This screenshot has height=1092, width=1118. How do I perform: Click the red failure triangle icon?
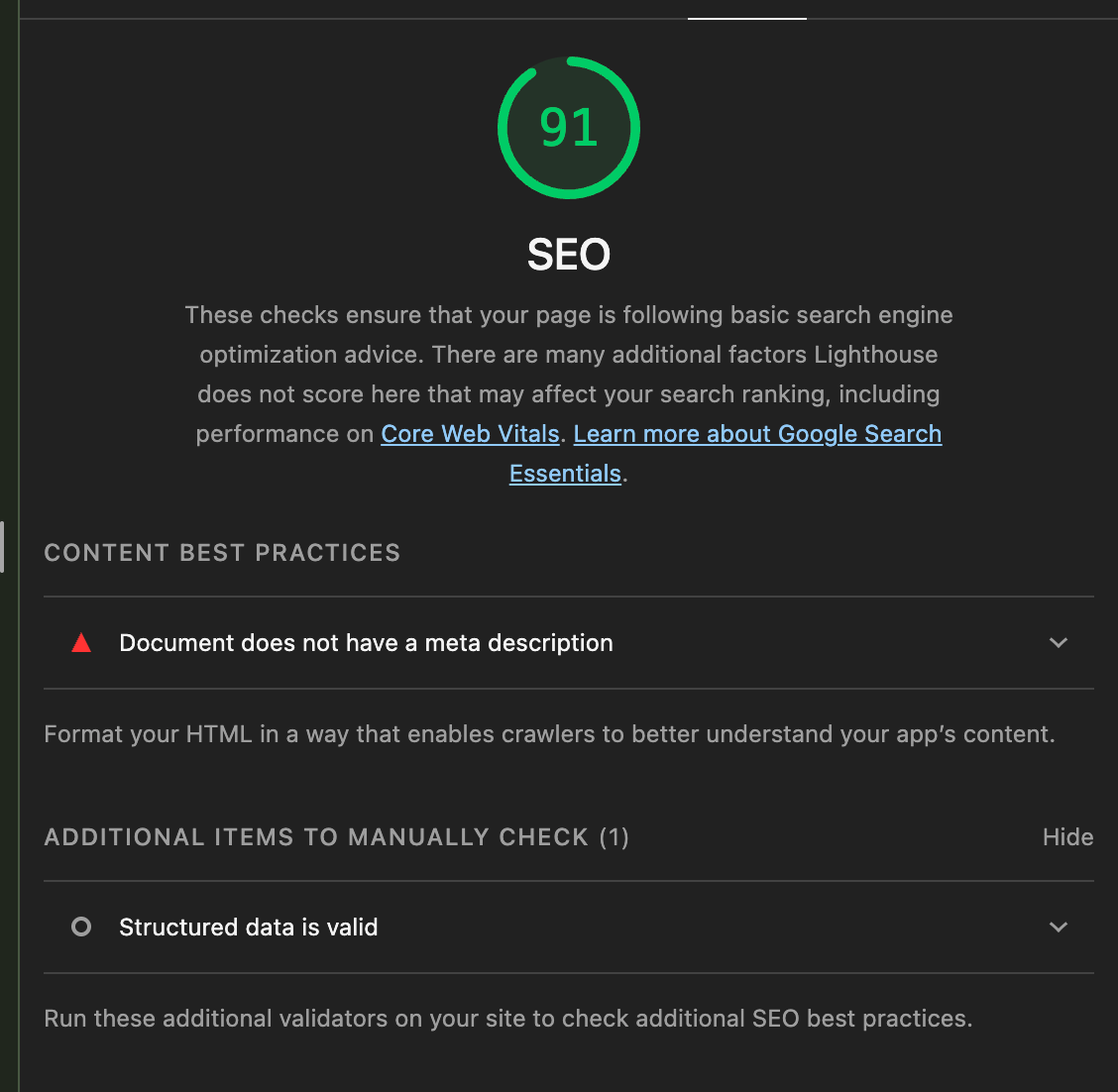pos(80,642)
